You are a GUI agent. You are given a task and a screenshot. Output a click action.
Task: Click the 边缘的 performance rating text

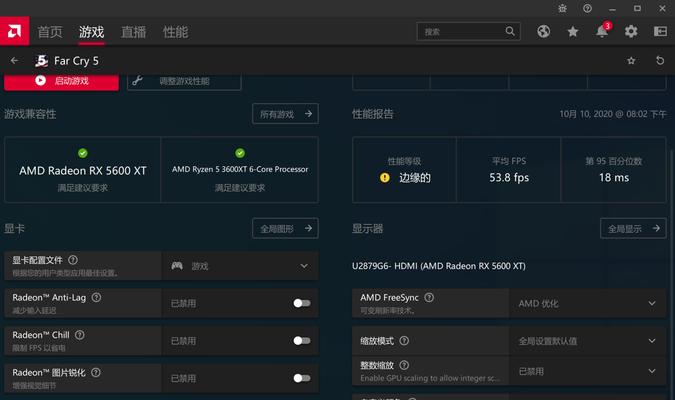415,177
